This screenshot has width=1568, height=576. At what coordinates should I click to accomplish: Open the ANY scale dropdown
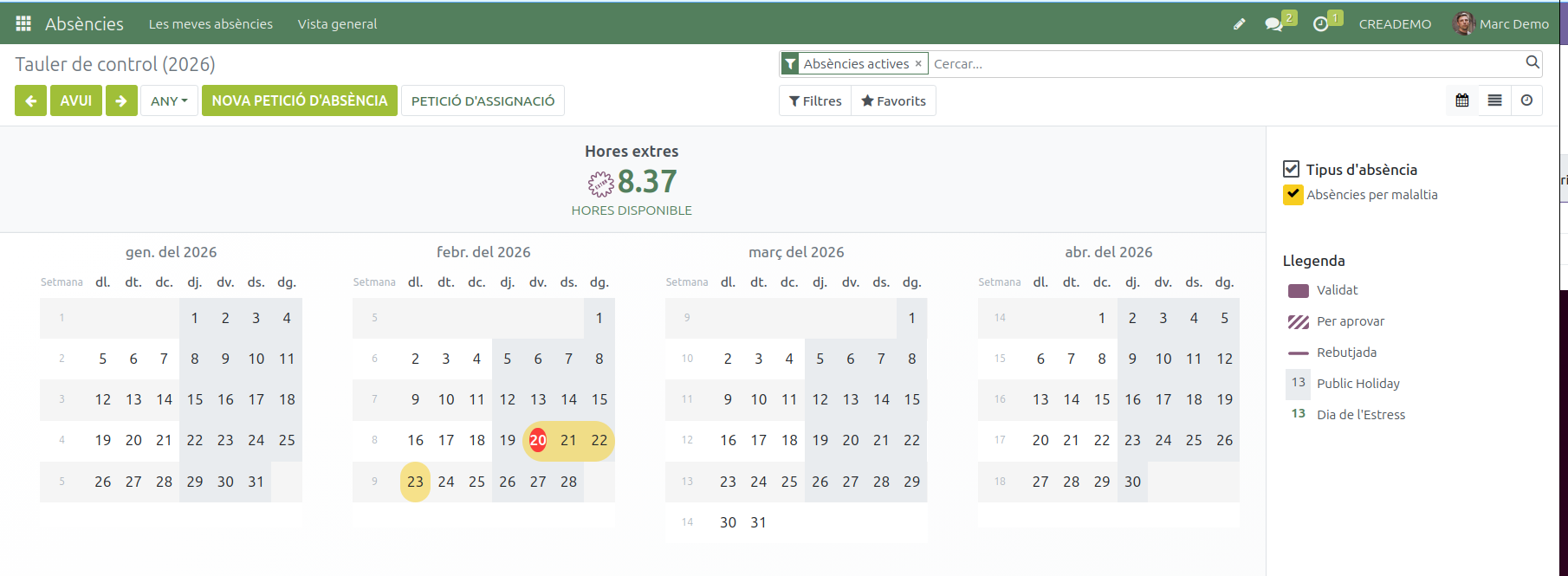169,100
